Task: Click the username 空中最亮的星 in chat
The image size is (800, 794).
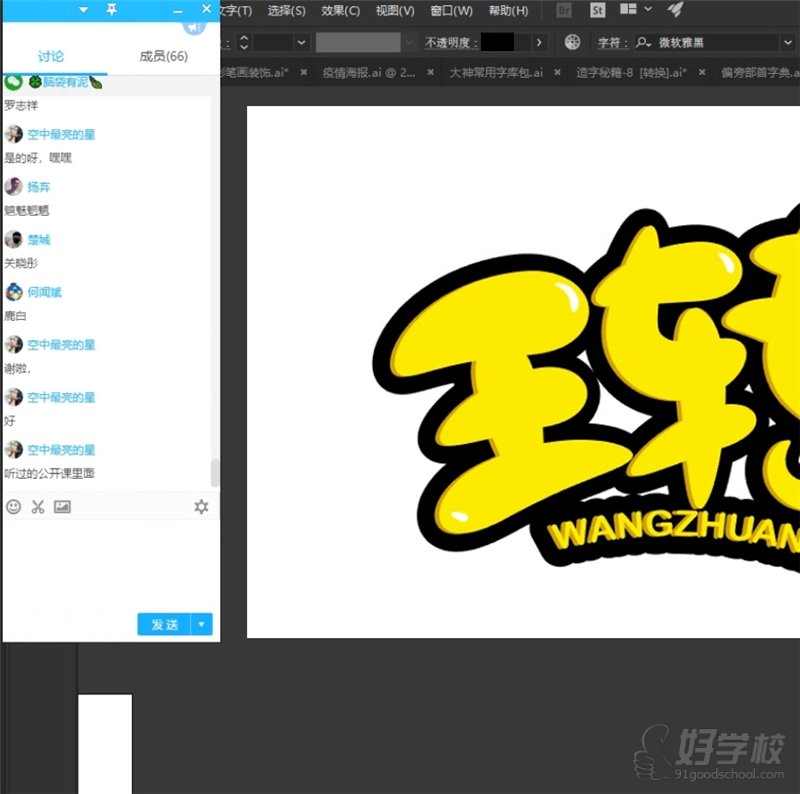Action: (x=63, y=134)
